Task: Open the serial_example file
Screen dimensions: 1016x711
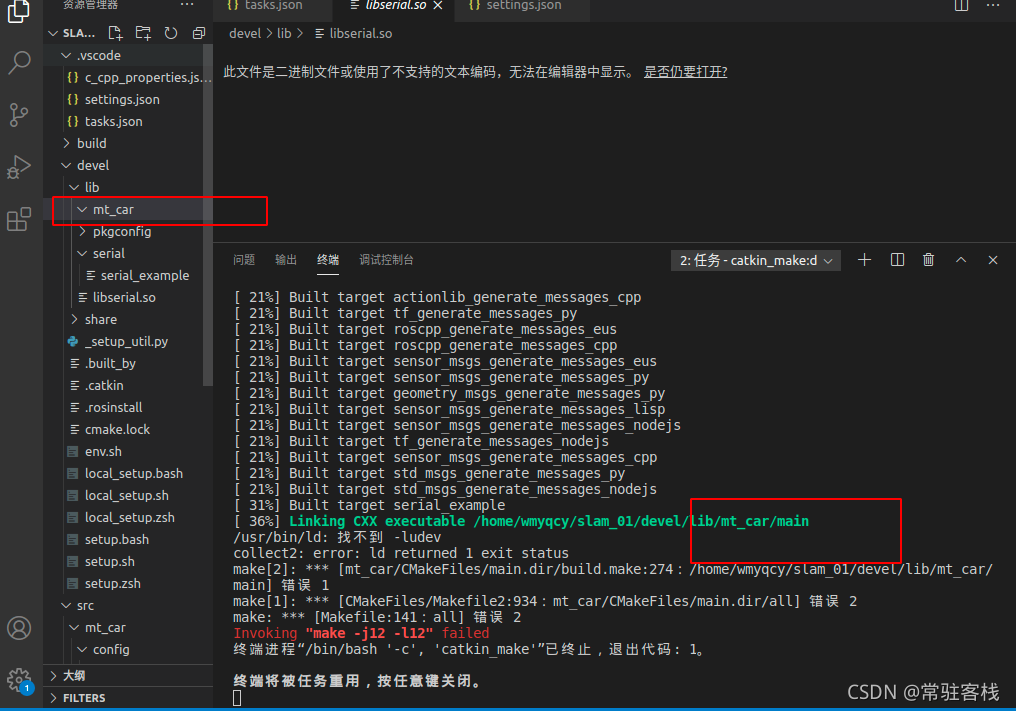Action: pyautogui.click(x=128, y=275)
